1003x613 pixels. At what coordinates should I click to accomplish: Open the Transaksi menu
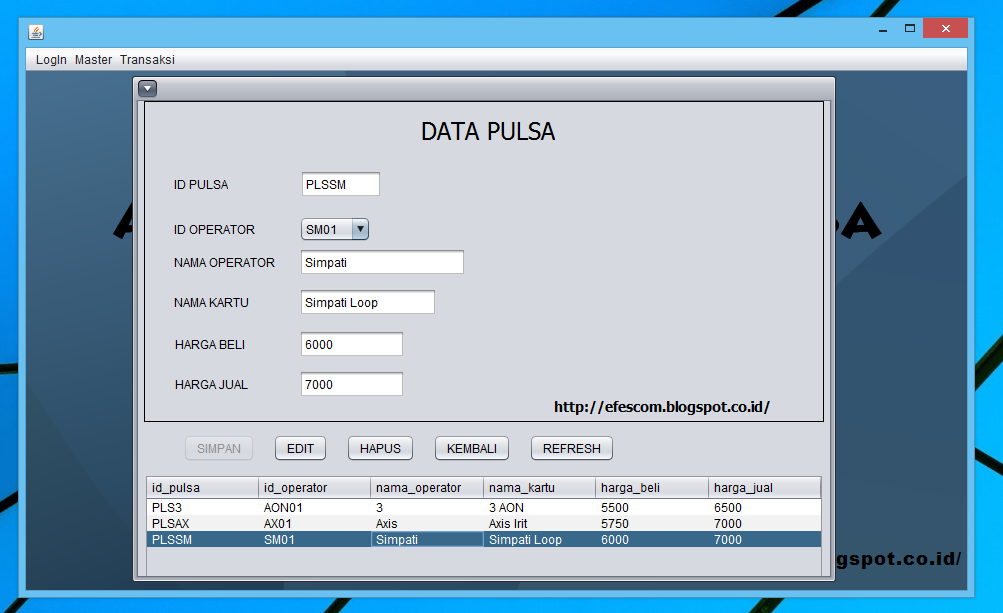click(x=146, y=59)
